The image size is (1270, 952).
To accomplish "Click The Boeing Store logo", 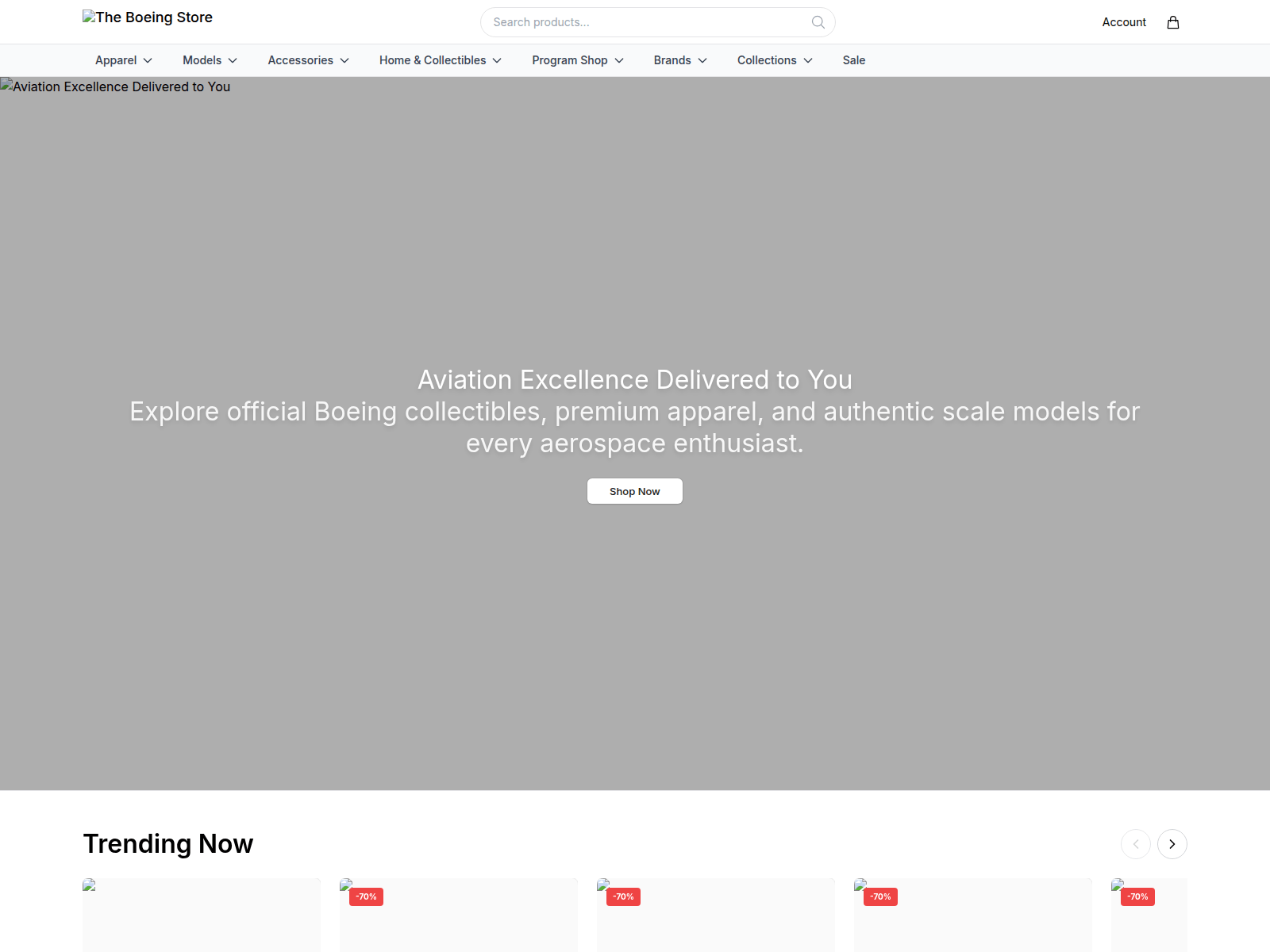I will click(148, 17).
